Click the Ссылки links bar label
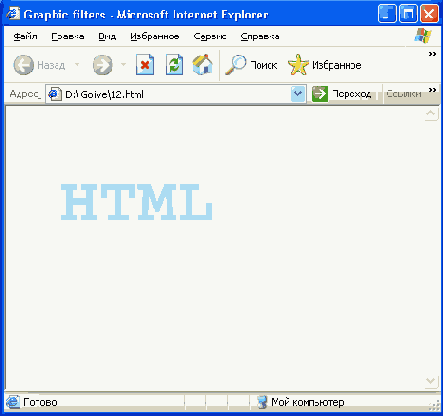This screenshot has width=443, height=416. [404, 94]
